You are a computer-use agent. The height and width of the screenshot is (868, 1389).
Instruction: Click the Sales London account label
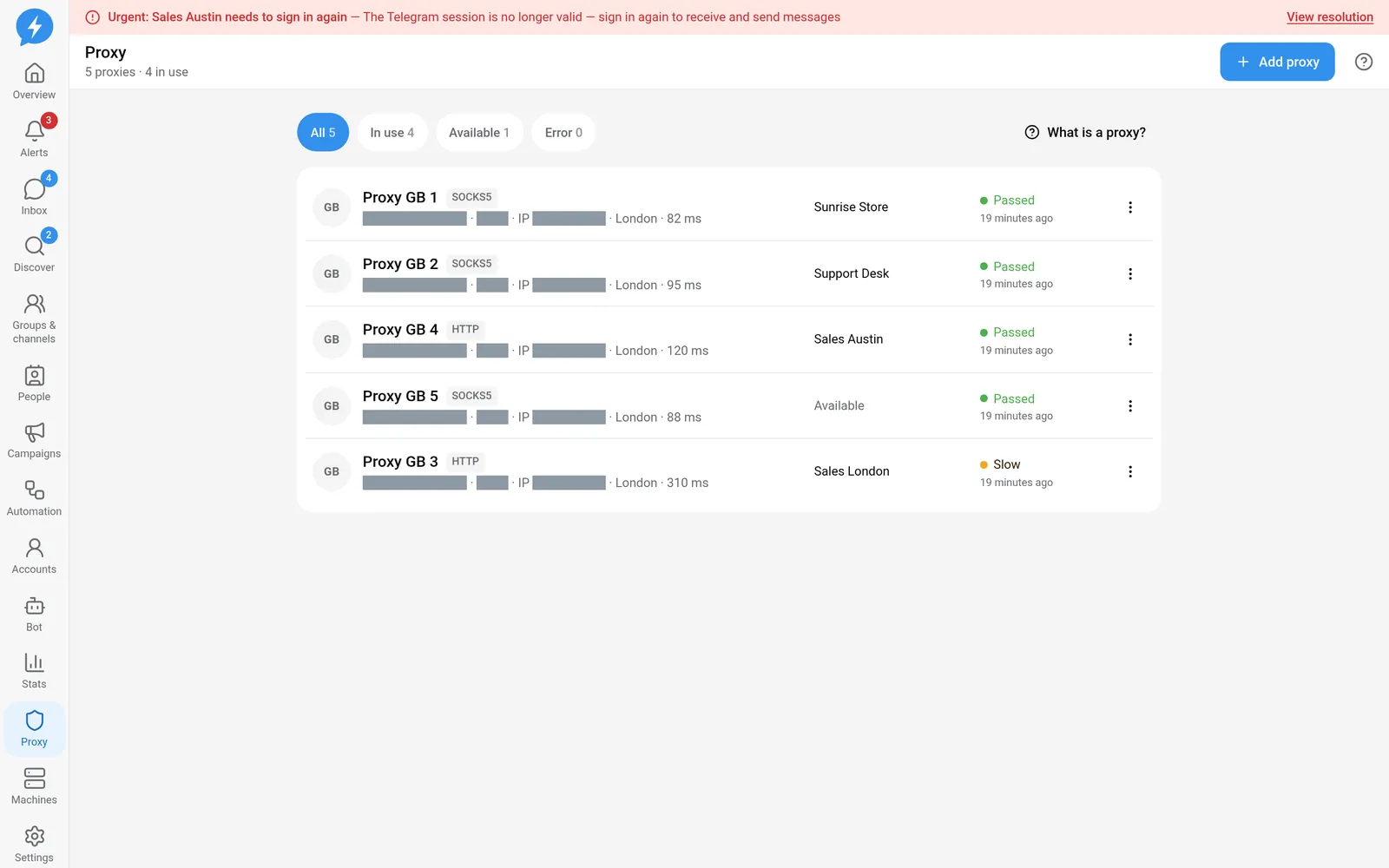(x=852, y=471)
